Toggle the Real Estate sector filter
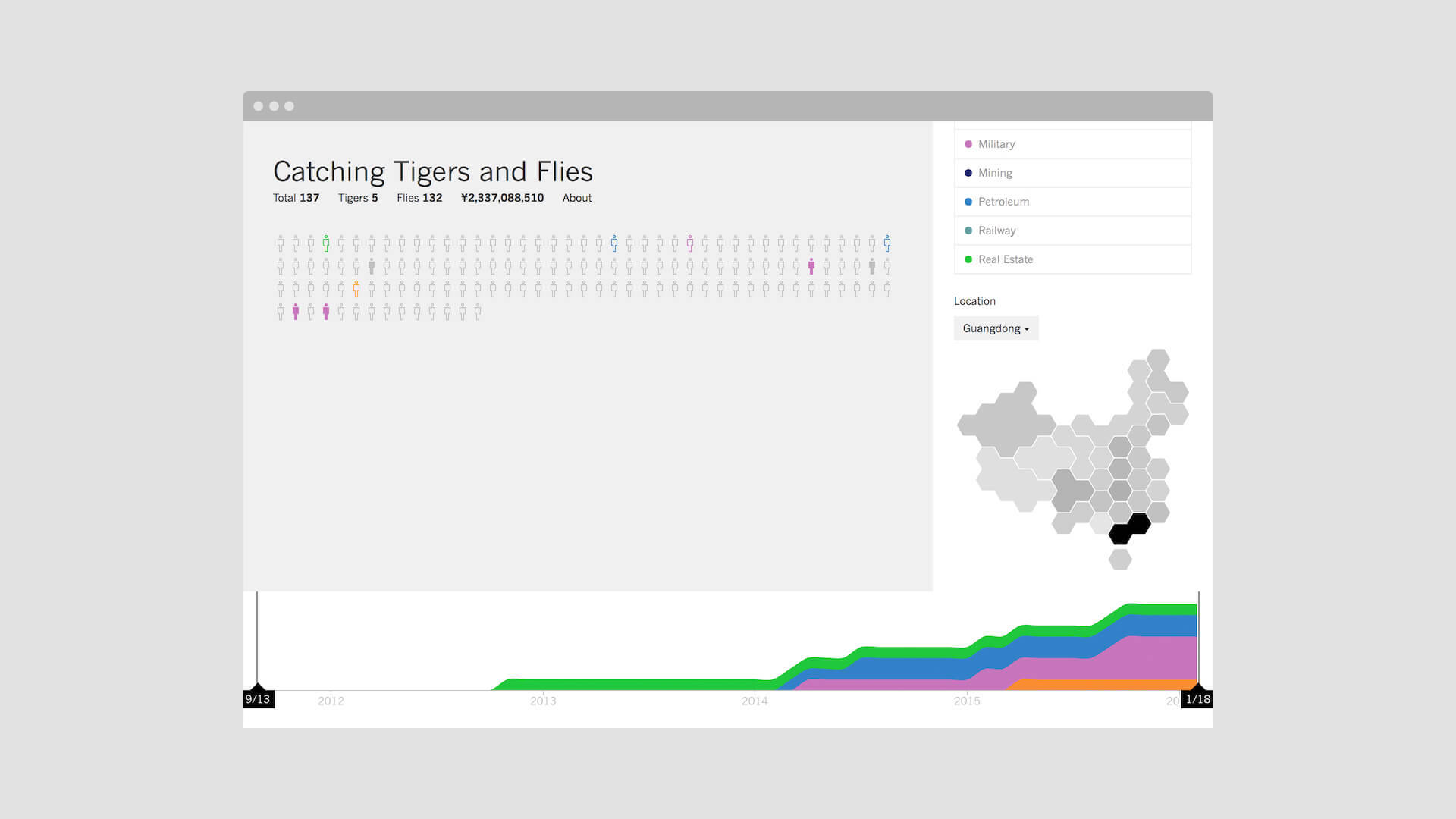1456x819 pixels. (x=1072, y=259)
